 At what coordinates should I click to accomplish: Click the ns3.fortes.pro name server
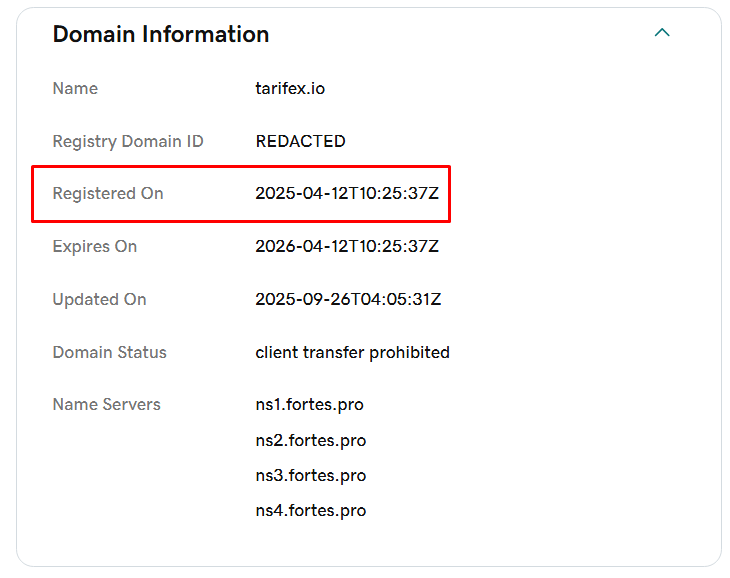(x=310, y=475)
